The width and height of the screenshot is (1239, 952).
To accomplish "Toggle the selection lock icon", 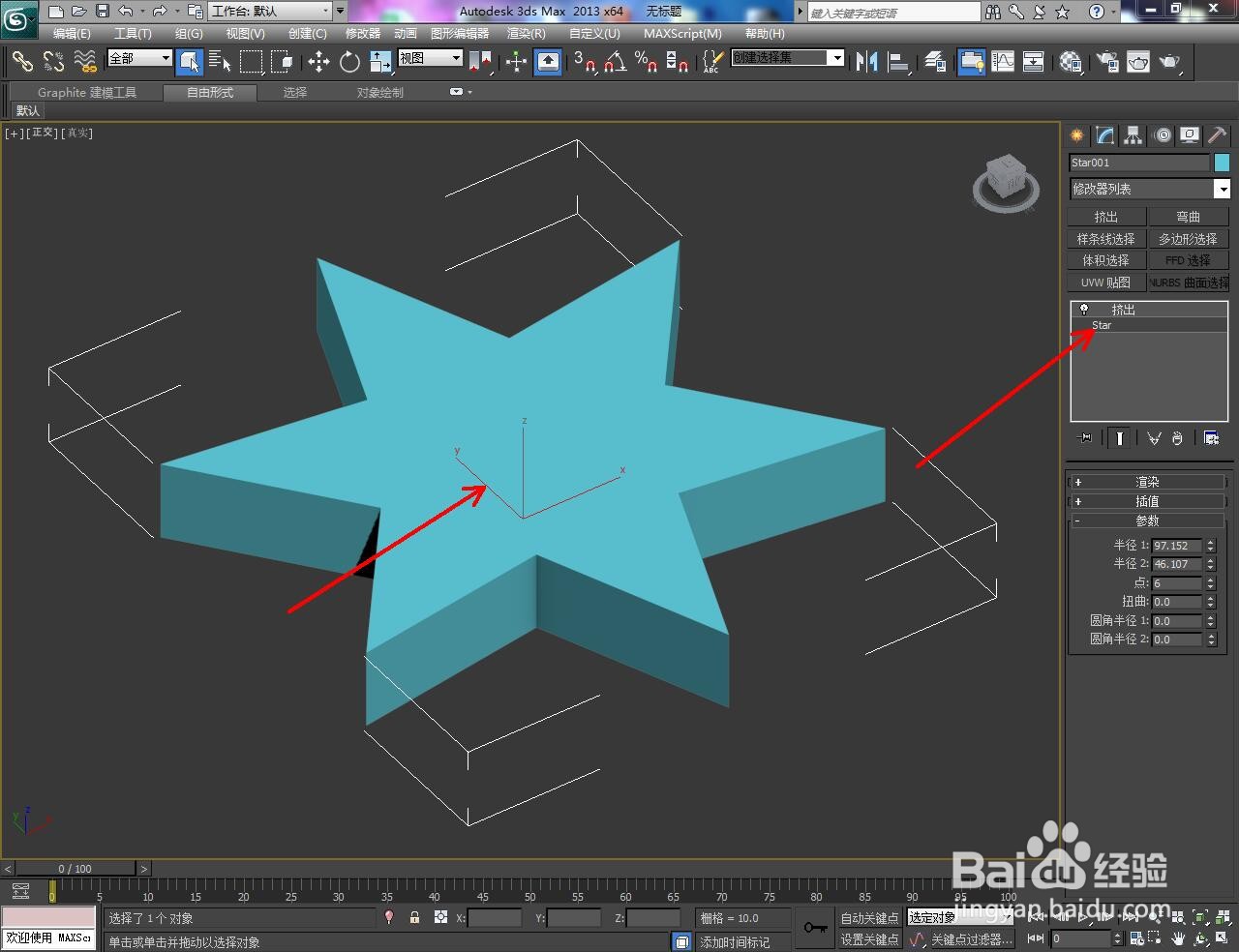I will click(x=414, y=917).
